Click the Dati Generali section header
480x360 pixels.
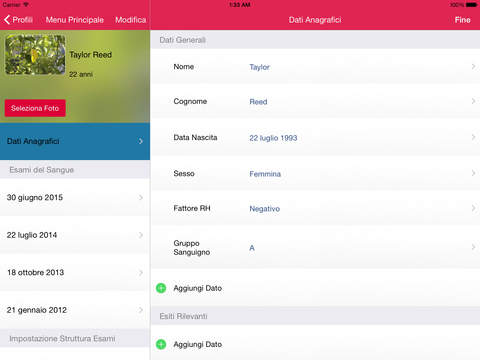[x=182, y=40]
